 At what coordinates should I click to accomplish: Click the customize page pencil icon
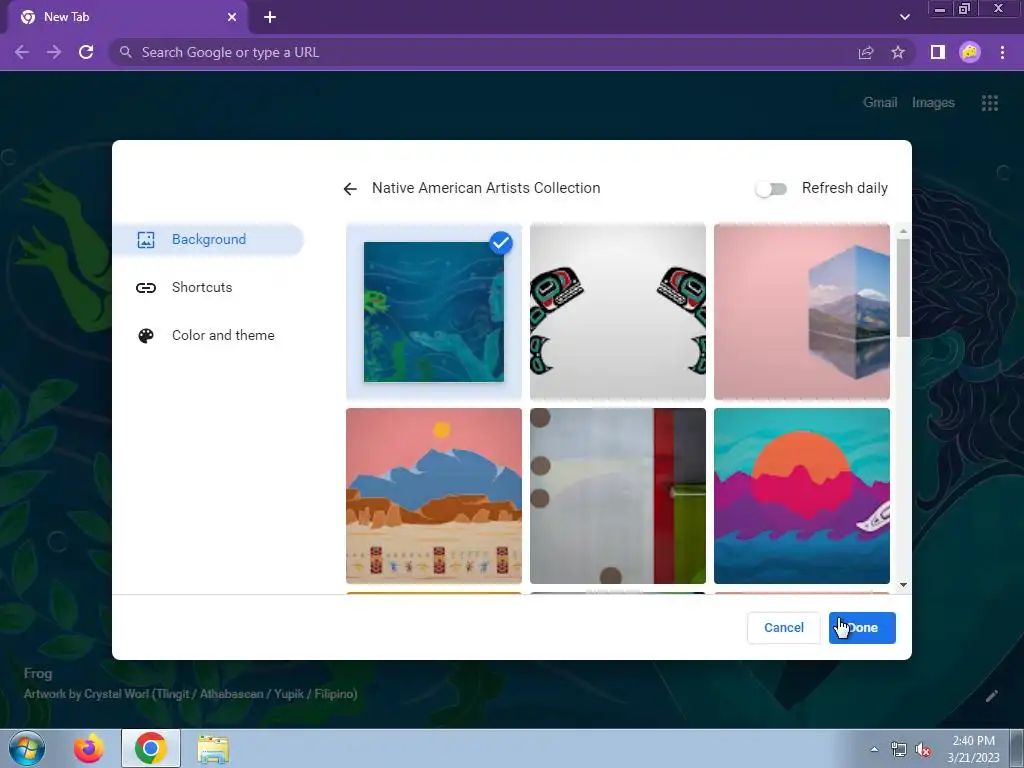[991, 696]
